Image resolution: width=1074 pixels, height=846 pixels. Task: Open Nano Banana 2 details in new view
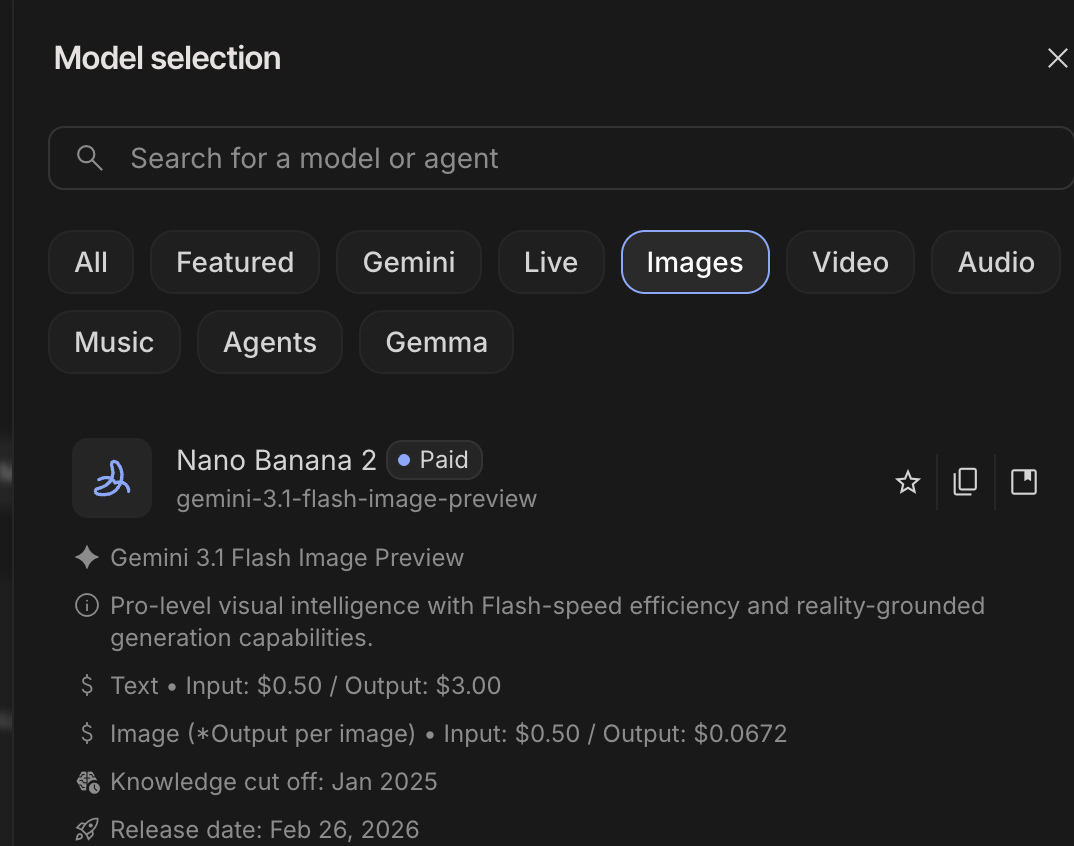click(x=1024, y=482)
